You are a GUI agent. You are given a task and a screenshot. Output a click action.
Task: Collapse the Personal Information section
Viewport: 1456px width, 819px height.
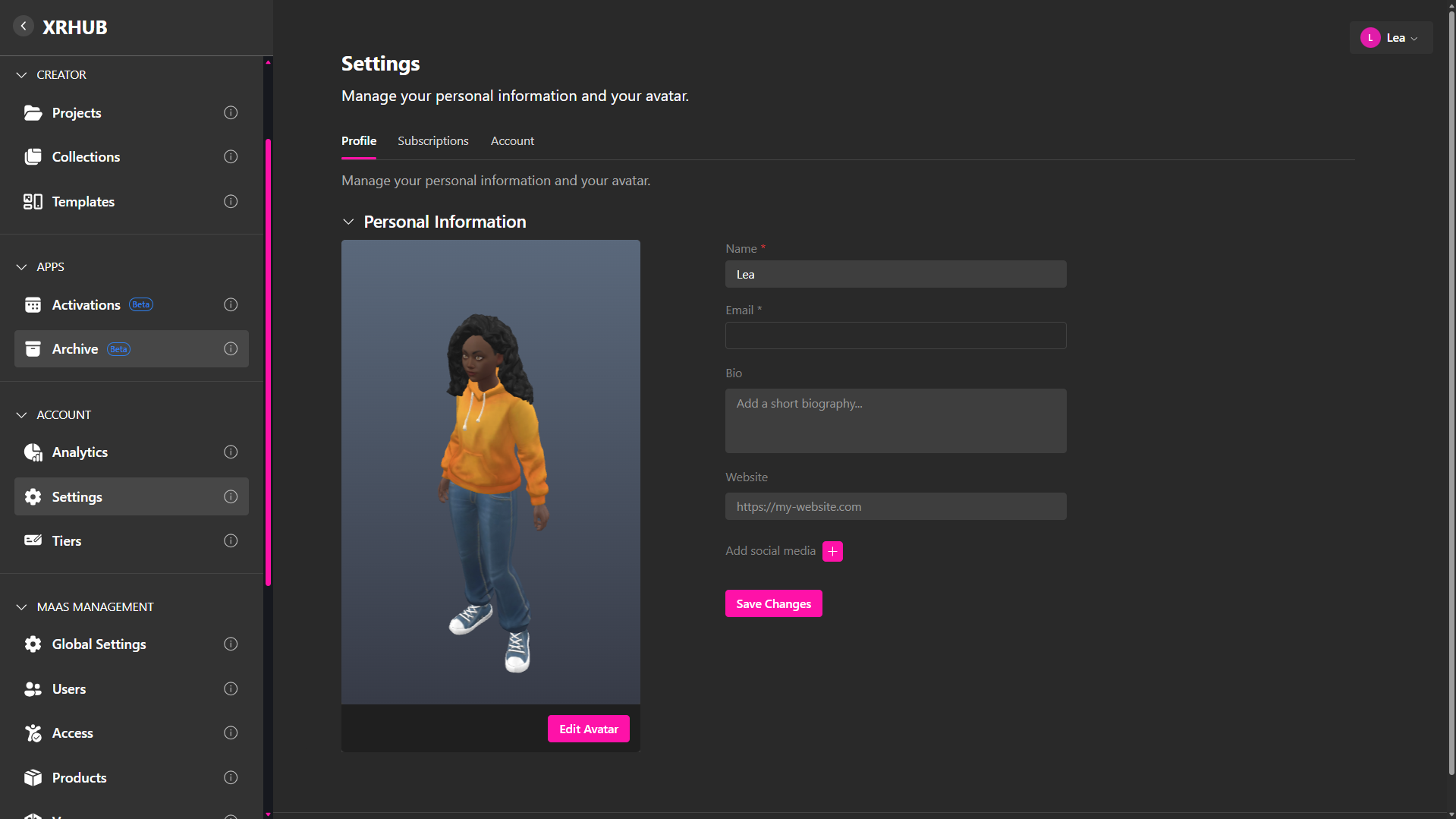349,222
